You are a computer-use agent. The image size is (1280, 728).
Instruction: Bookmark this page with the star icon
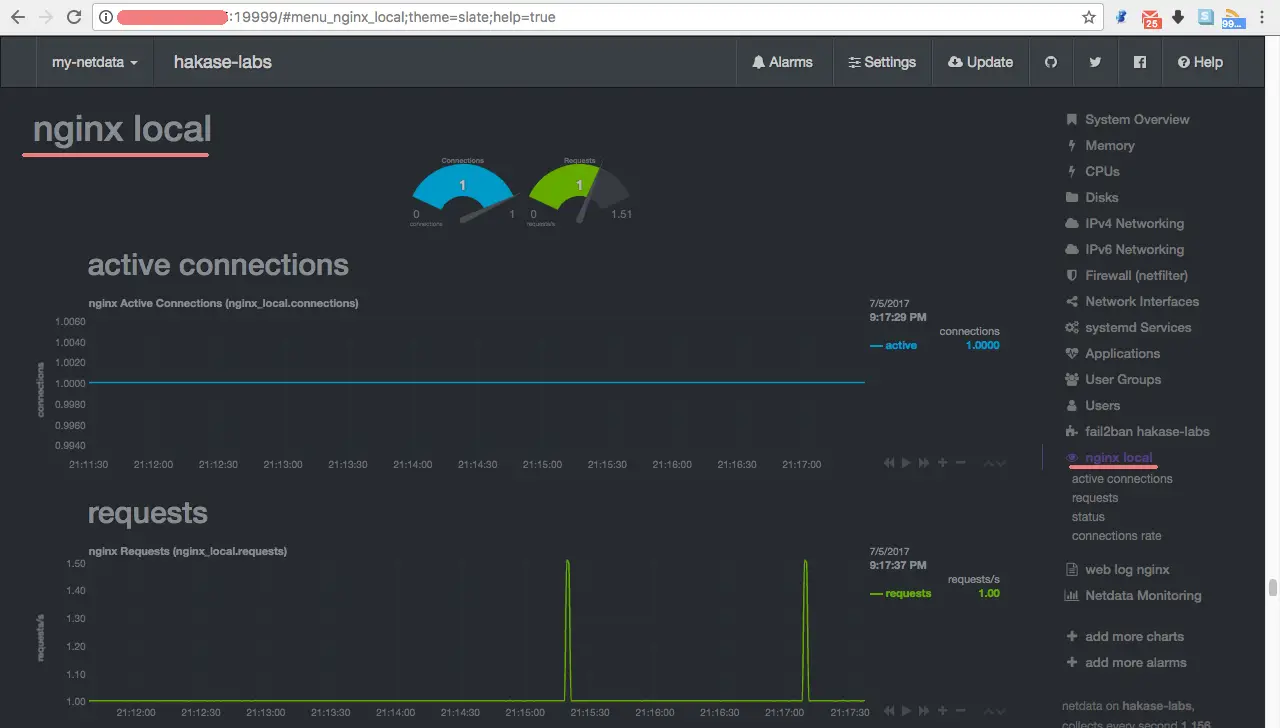pyautogui.click(x=1088, y=17)
